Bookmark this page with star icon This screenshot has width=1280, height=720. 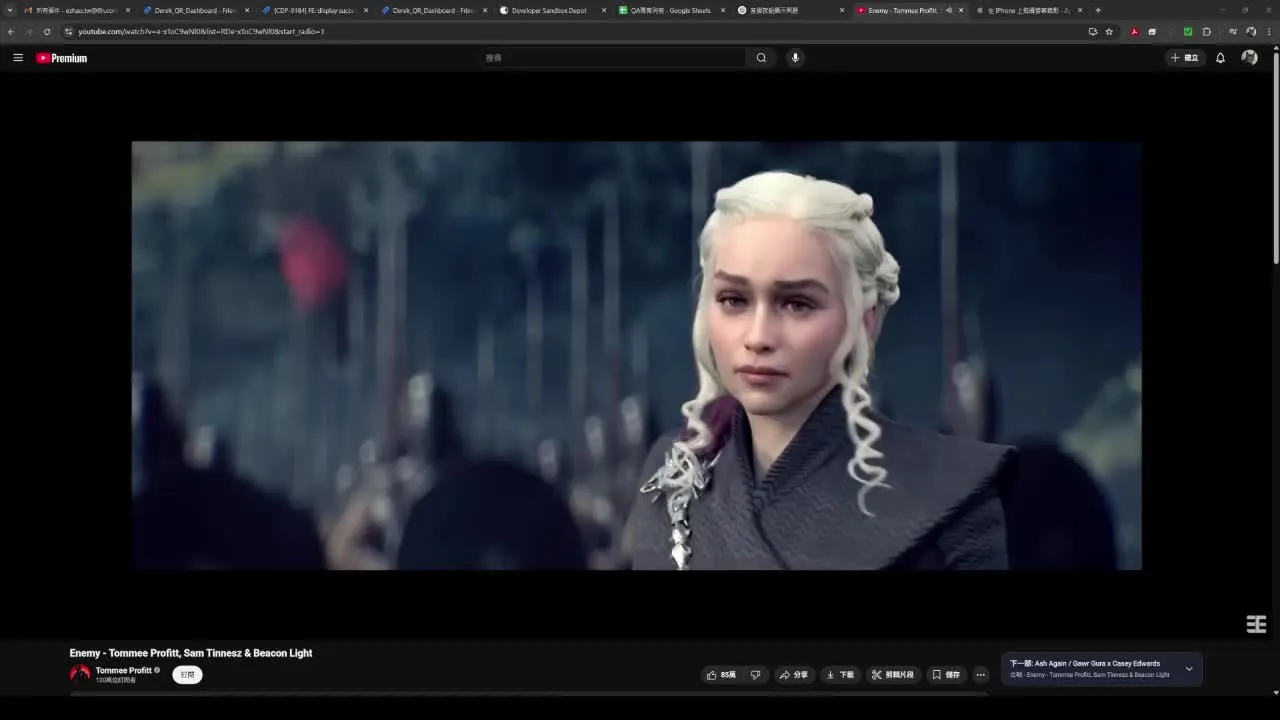[1109, 31]
